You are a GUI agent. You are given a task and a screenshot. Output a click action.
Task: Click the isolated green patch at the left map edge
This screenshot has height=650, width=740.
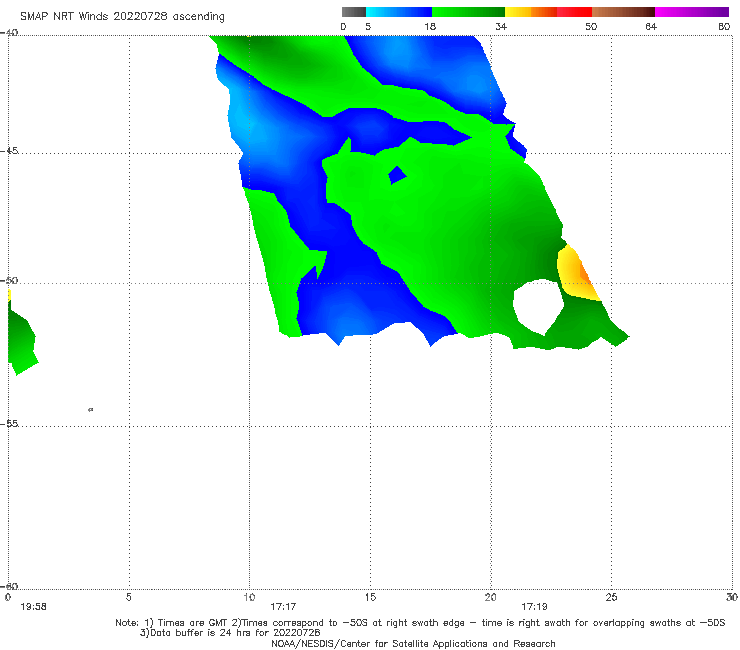[21, 338]
